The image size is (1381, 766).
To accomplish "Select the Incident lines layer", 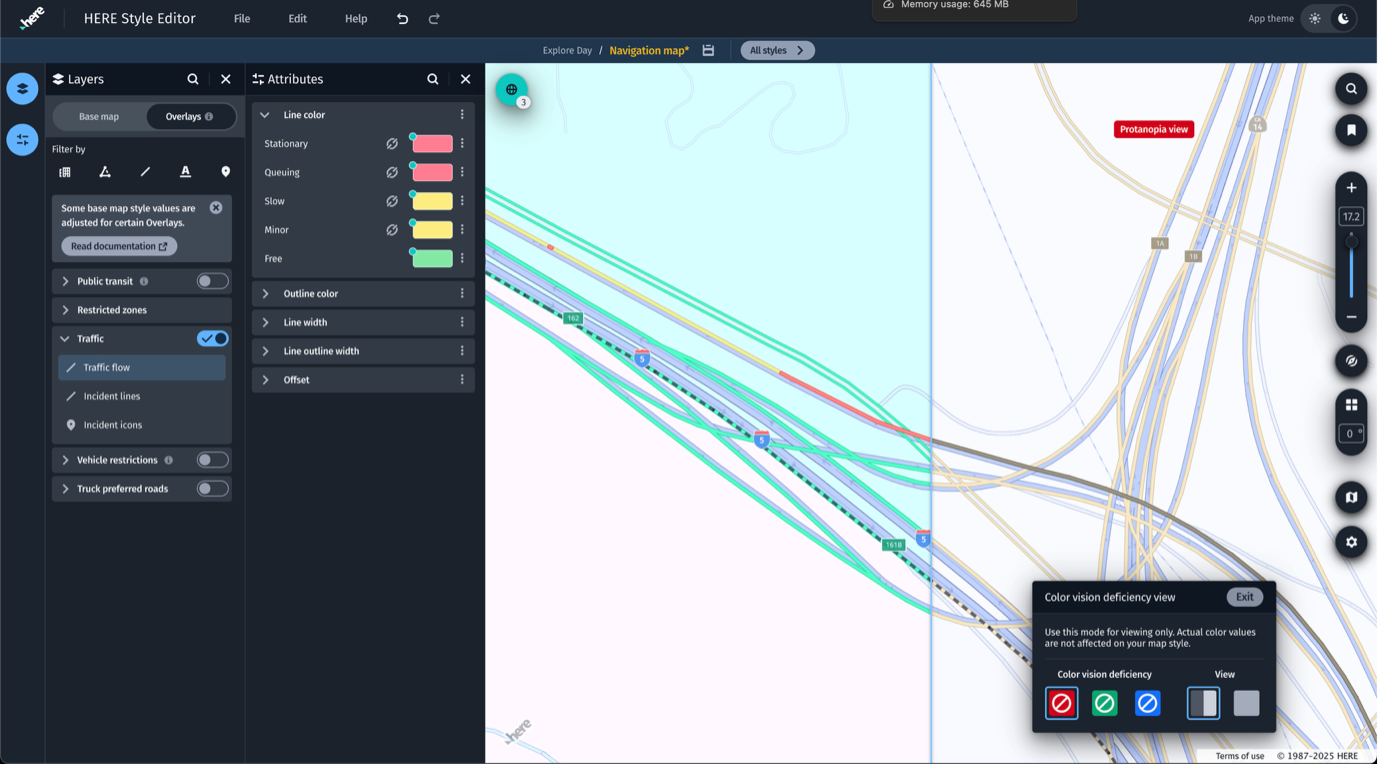I will 142,397.
